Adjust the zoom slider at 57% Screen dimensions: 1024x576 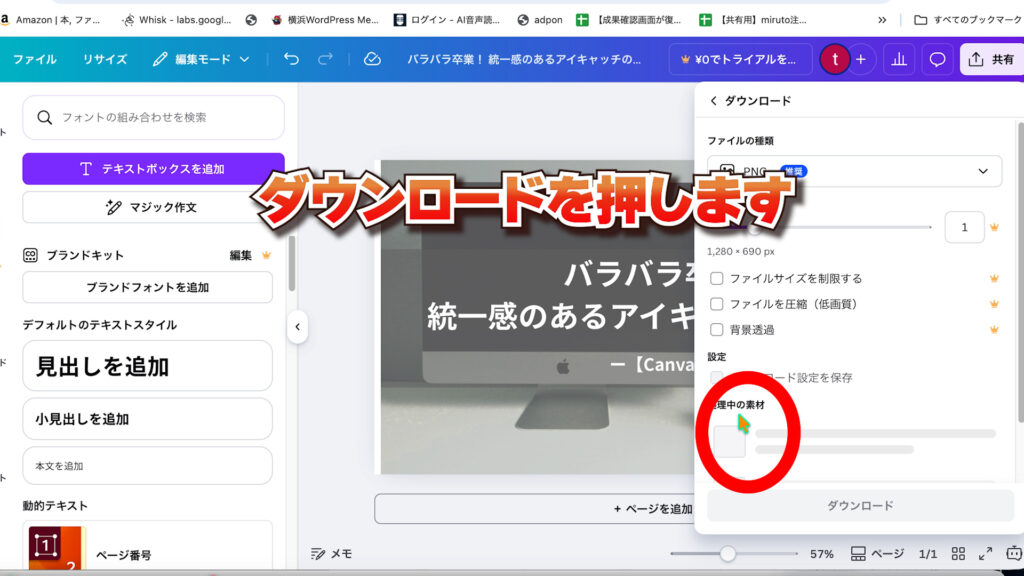click(728, 553)
